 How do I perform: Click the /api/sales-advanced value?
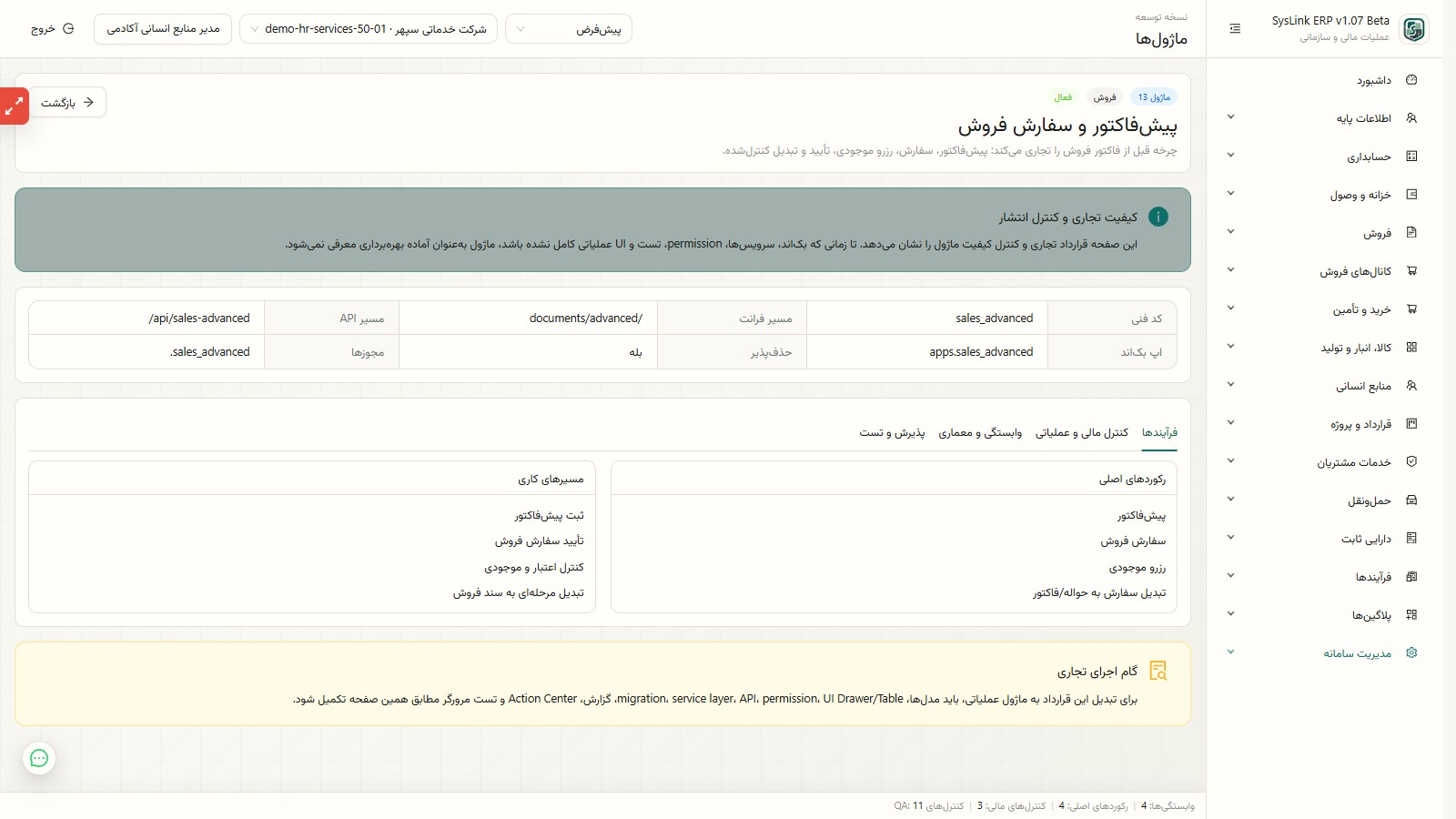199,318
